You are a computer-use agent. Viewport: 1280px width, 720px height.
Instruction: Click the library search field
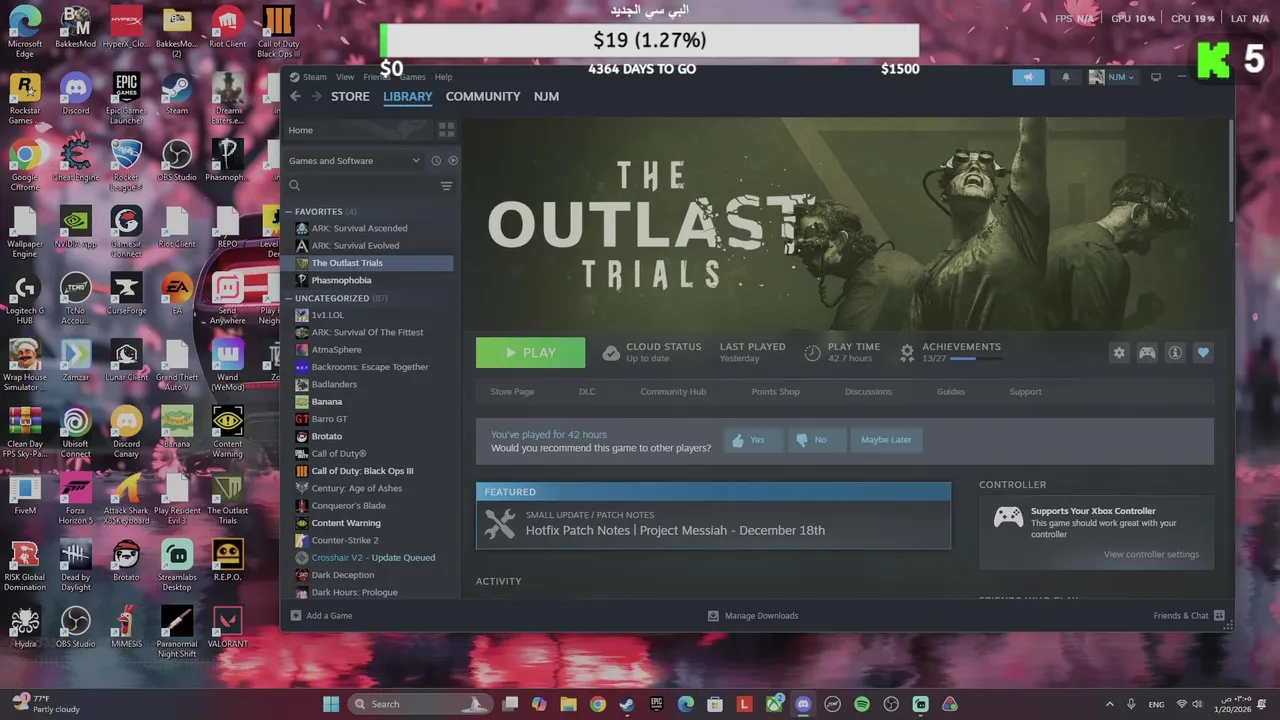[360, 186]
